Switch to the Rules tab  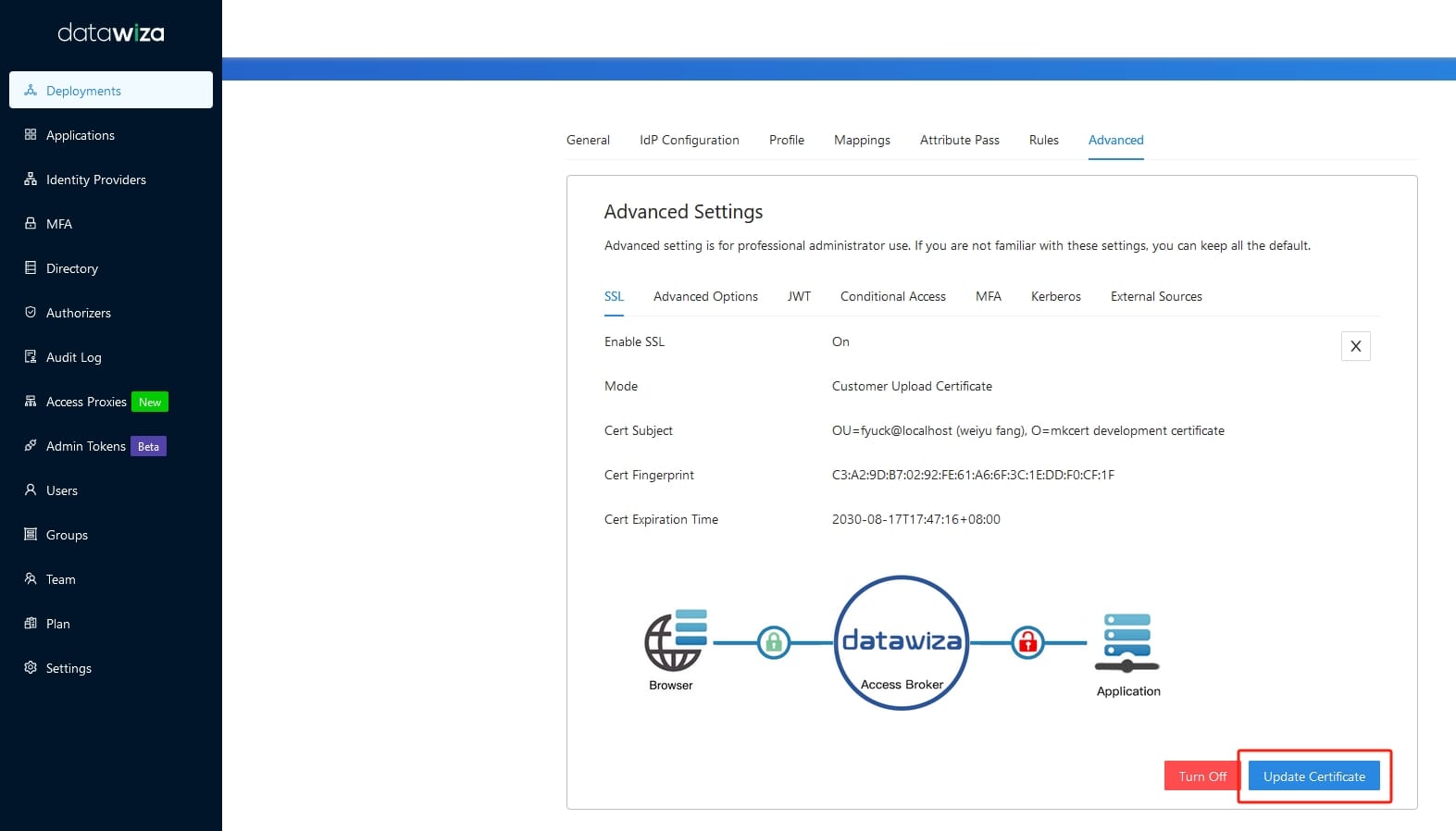[1044, 140]
